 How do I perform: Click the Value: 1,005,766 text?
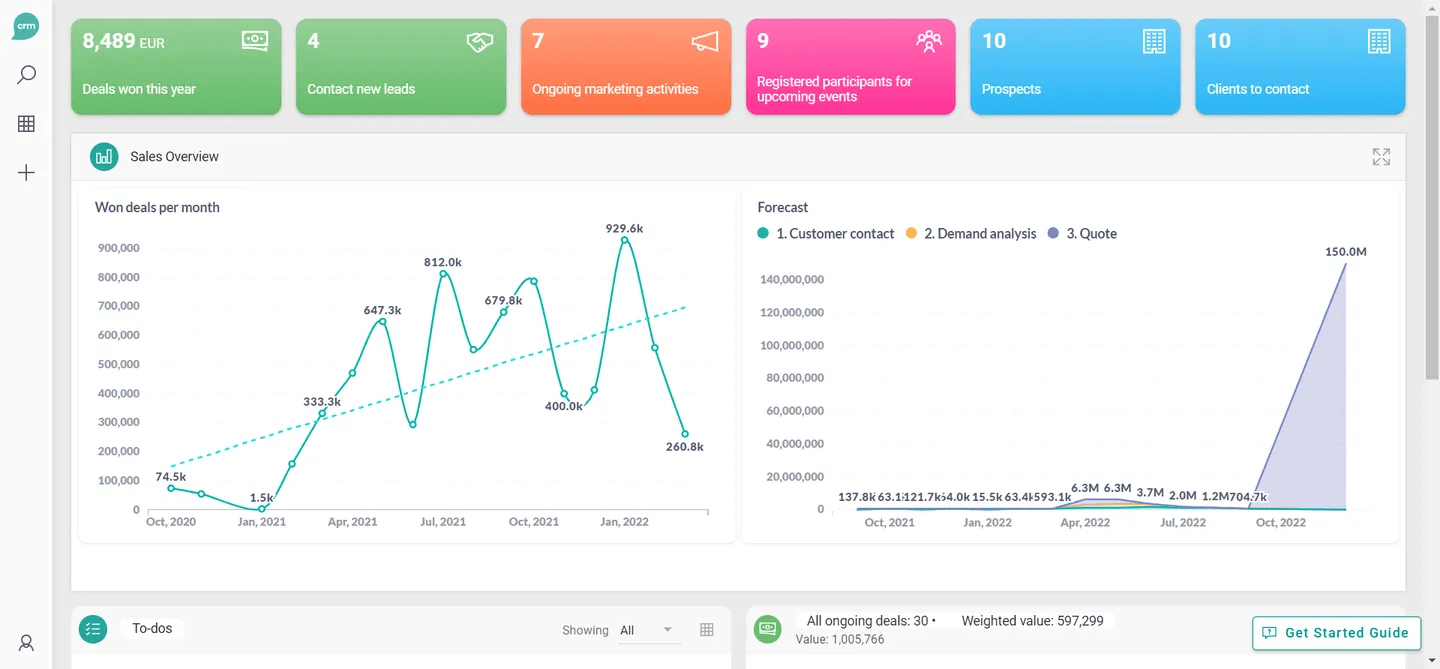tap(840, 639)
